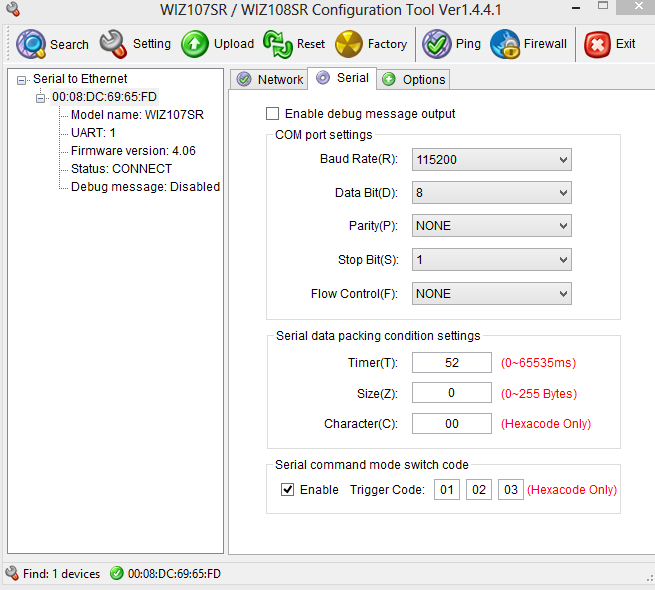The height and width of the screenshot is (590, 655).
Task: Open the Data Bit dropdown
Action: [x=492, y=193]
